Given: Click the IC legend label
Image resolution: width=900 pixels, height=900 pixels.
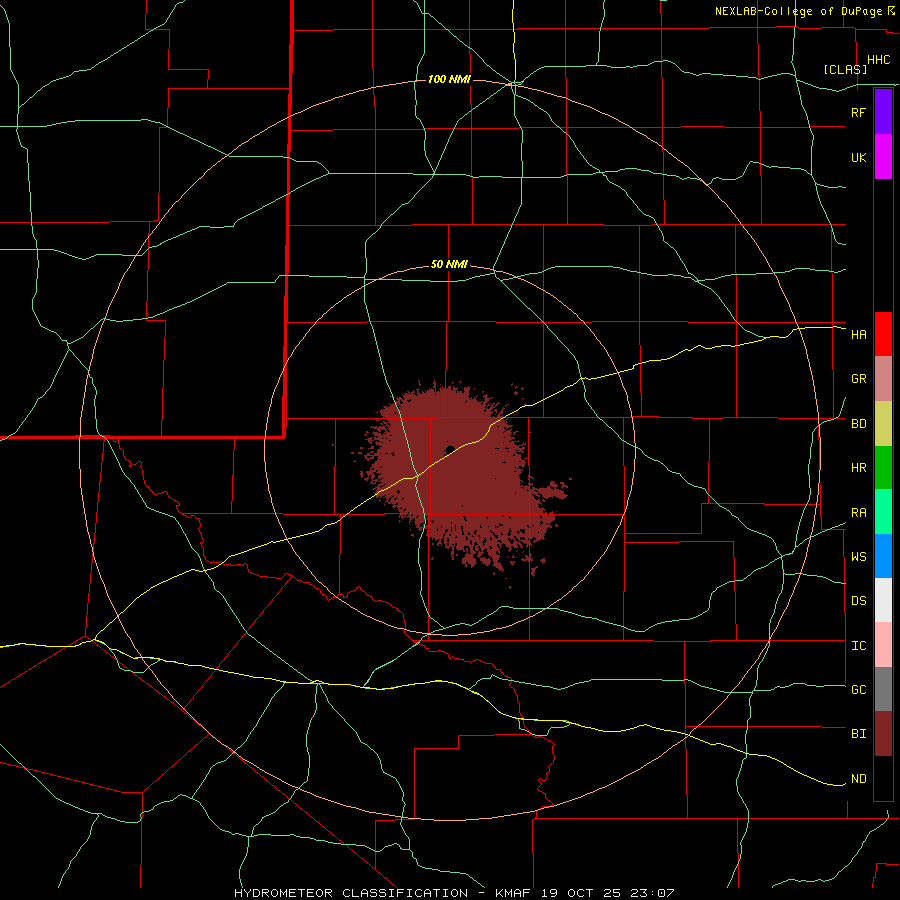Looking at the screenshot, I should tap(858, 646).
